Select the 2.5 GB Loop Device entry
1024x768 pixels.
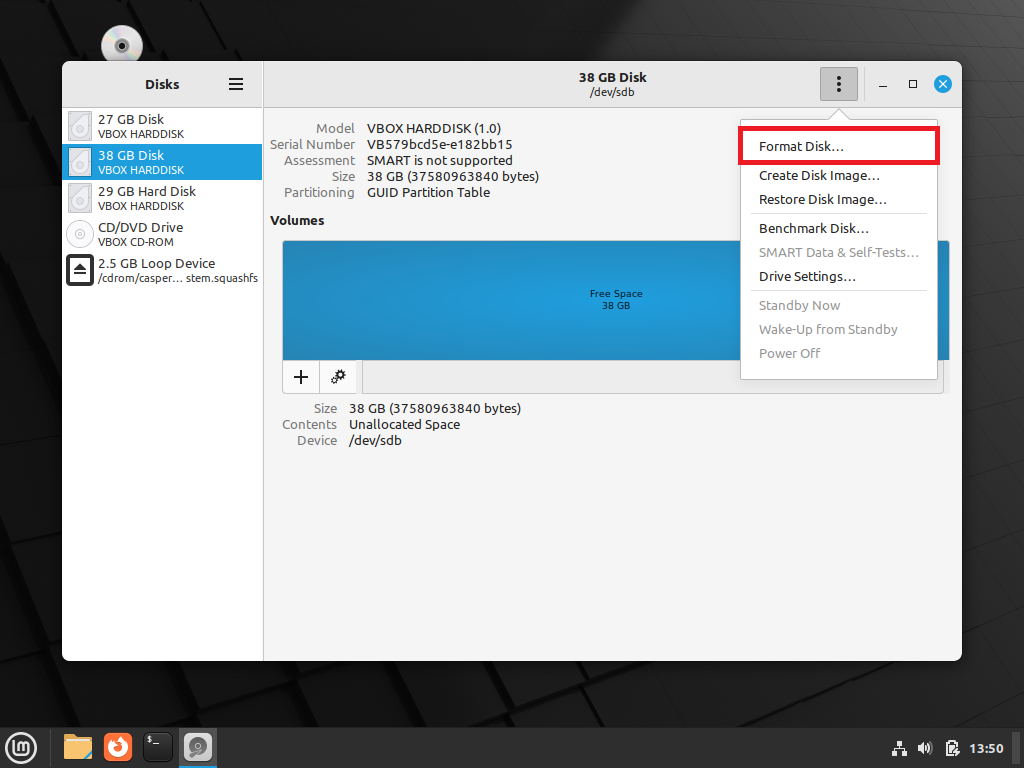[162, 270]
